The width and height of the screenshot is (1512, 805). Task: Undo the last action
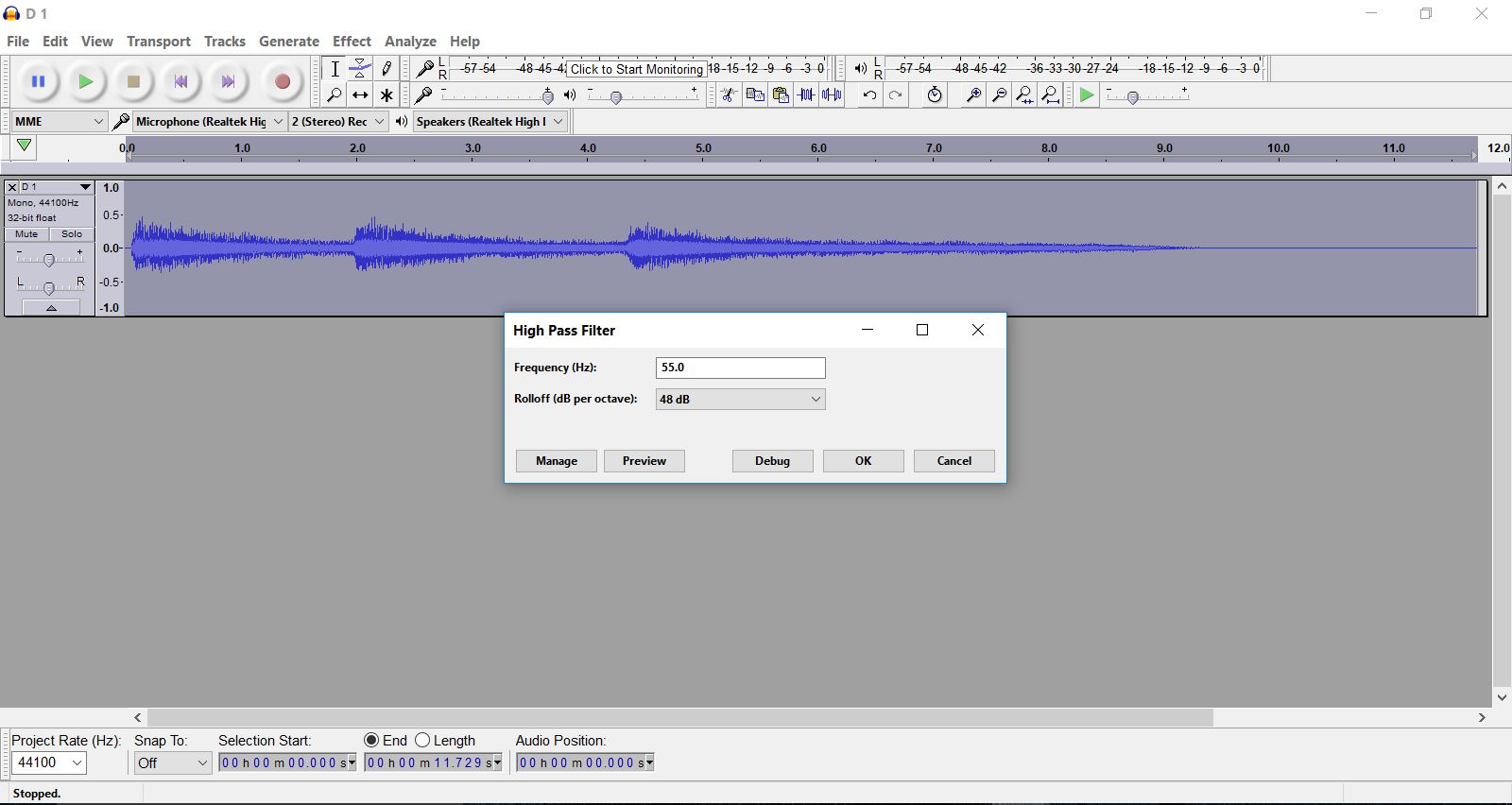coord(869,94)
